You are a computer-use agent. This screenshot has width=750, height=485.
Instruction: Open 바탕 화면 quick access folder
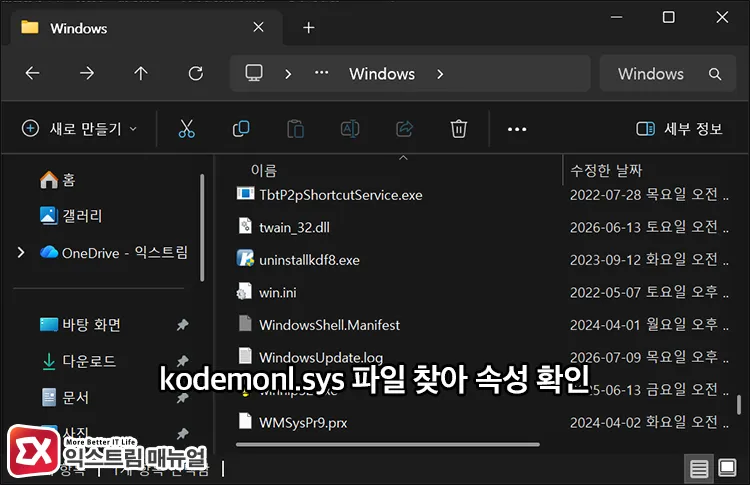pos(80,325)
